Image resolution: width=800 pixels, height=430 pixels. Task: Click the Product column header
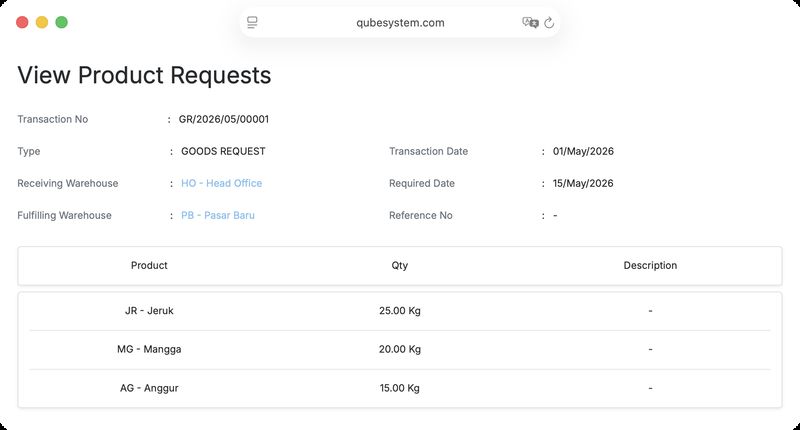(149, 265)
